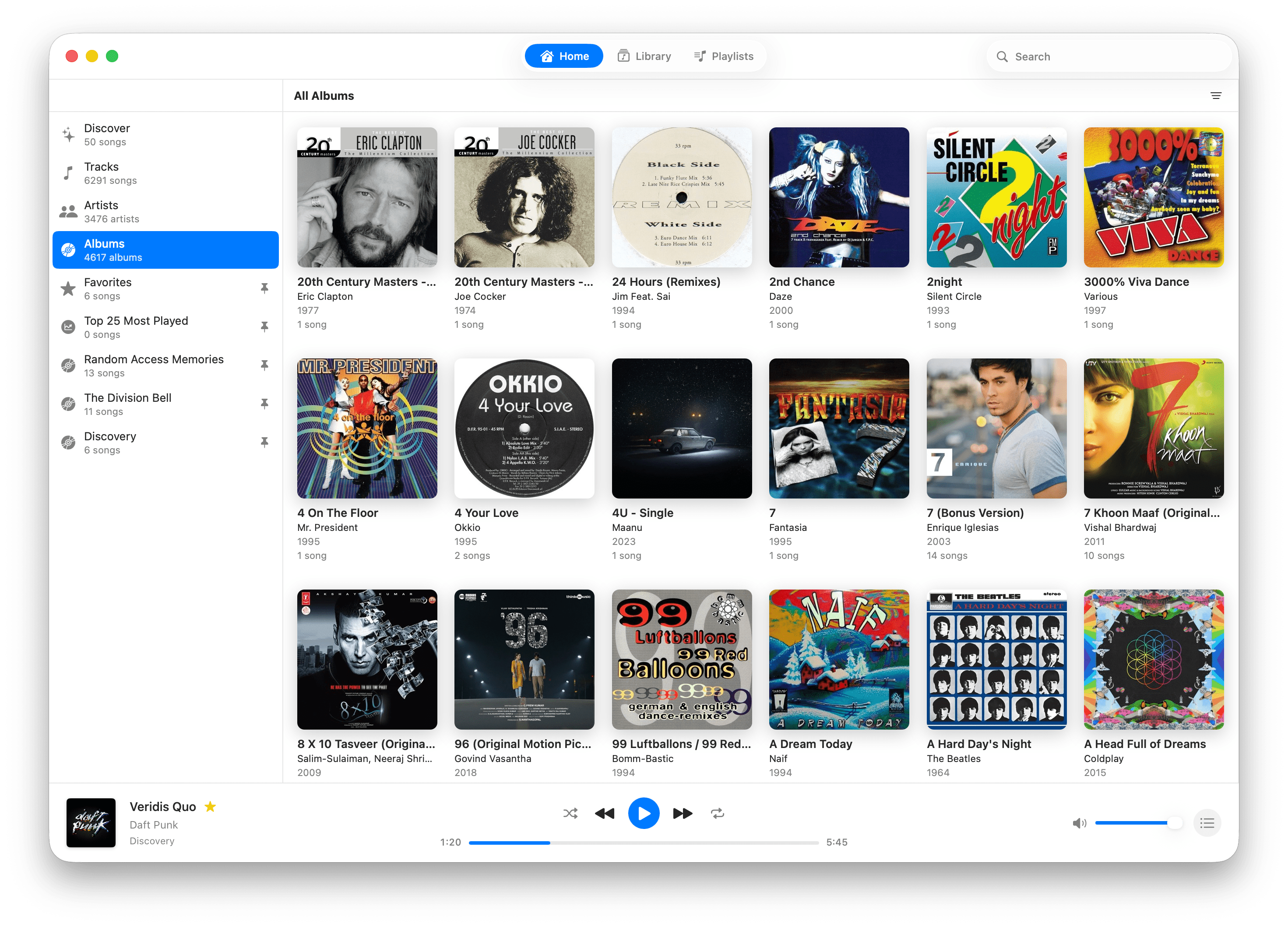This screenshot has height=927, width=1288.
Task: Switch to the Home tab
Action: [564, 56]
